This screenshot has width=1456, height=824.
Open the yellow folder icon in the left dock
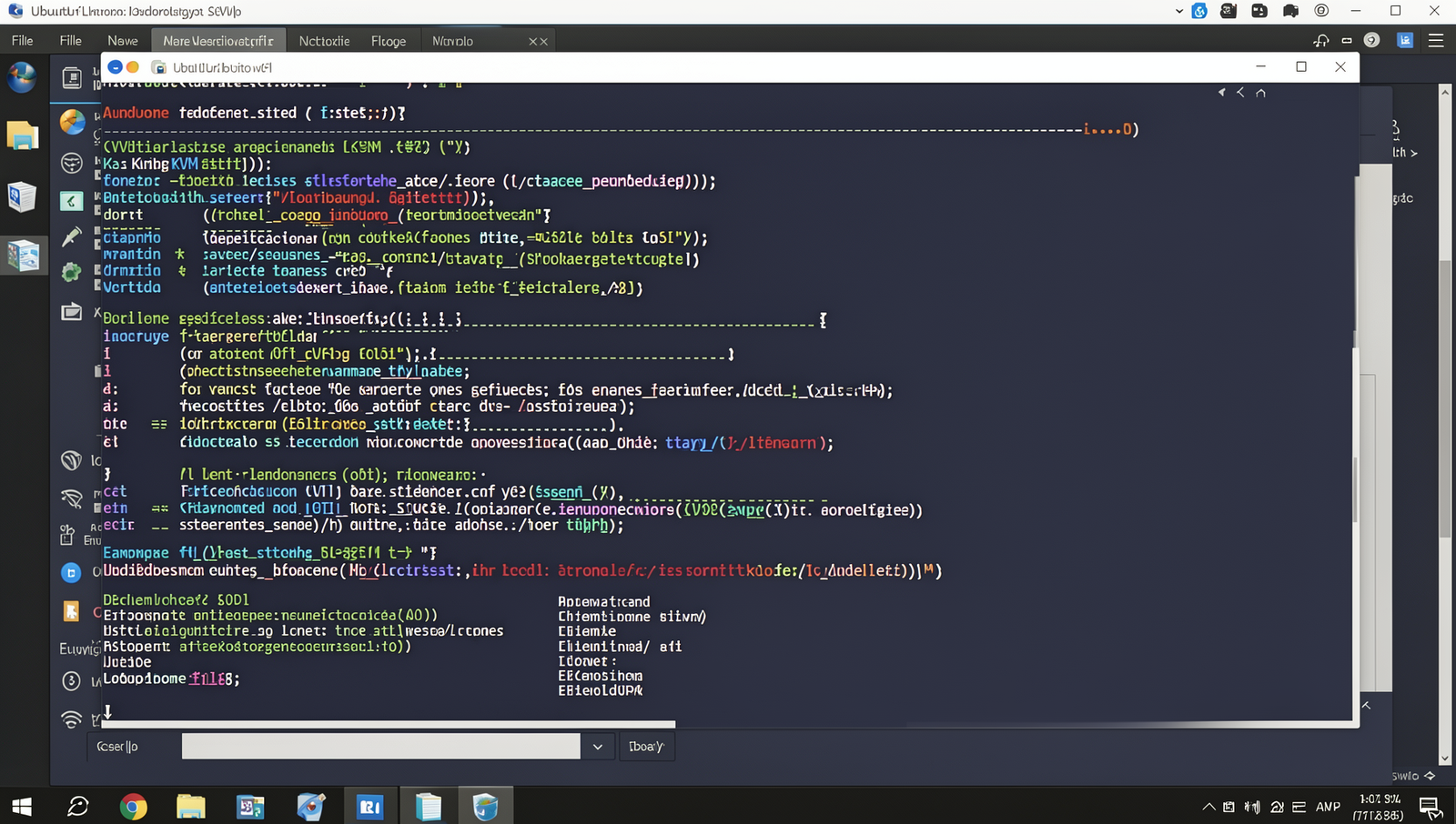point(22,136)
